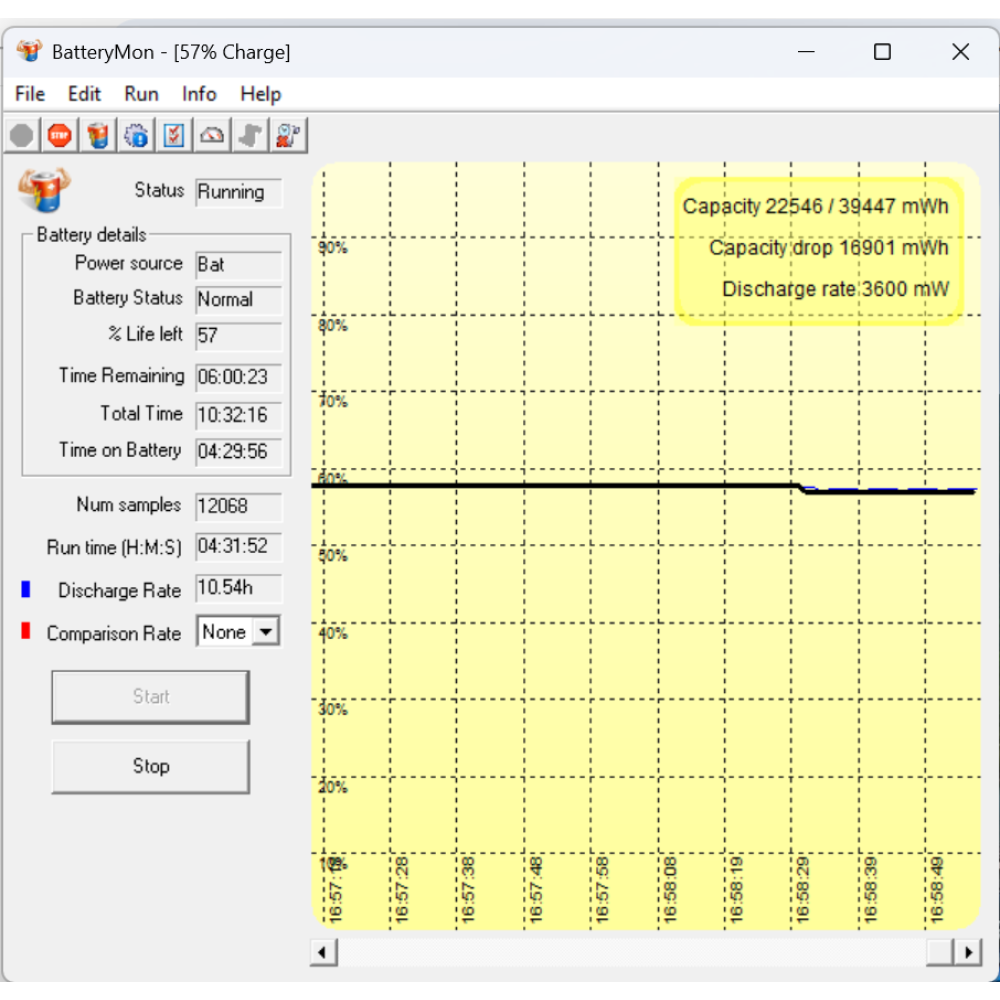Click the % Life left field showing 57

tap(239, 336)
